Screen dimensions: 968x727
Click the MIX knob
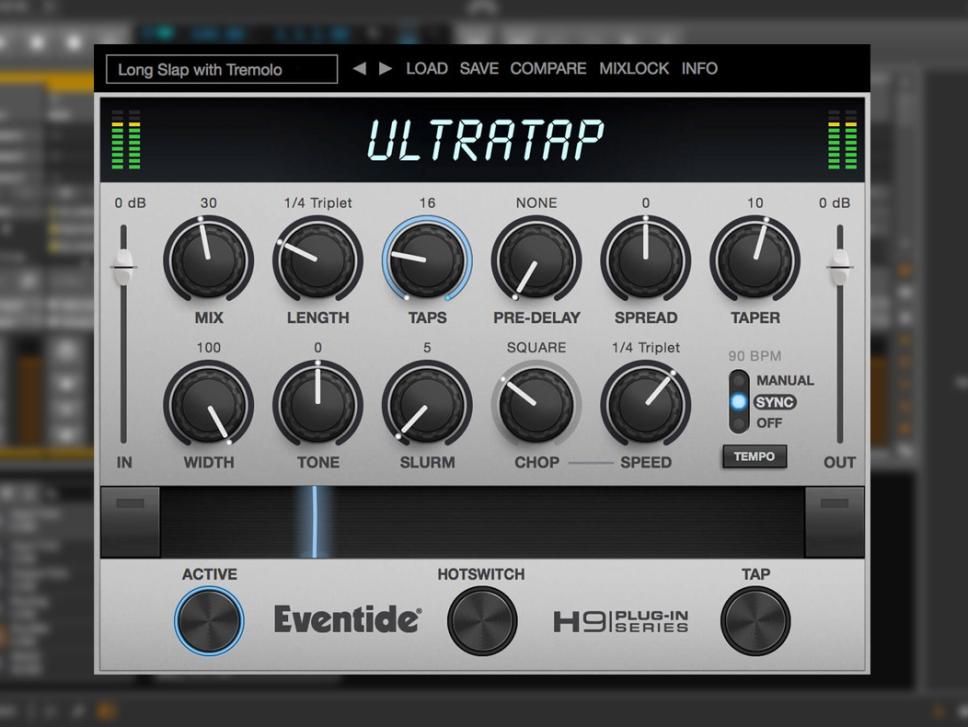pos(207,260)
